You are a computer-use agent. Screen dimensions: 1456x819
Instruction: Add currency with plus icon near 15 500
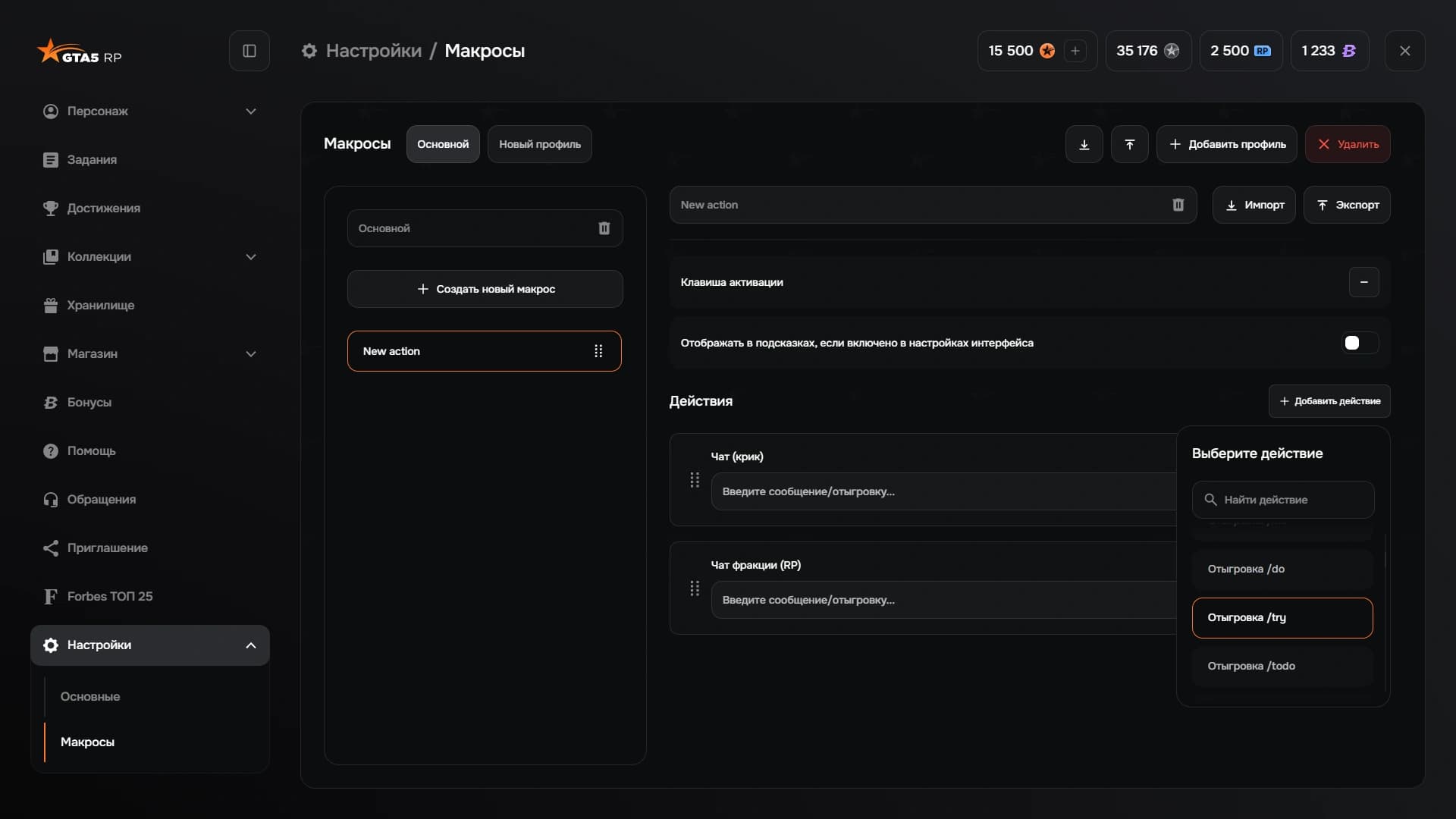coord(1075,51)
